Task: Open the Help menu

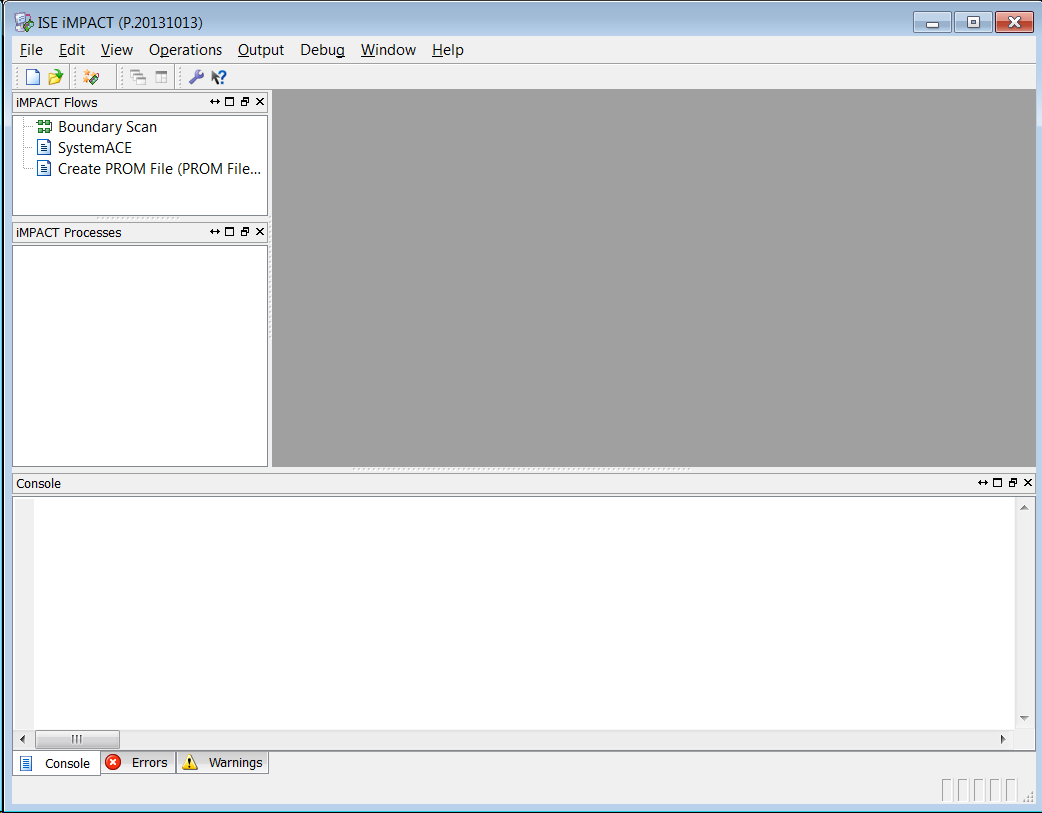Action: (x=448, y=50)
